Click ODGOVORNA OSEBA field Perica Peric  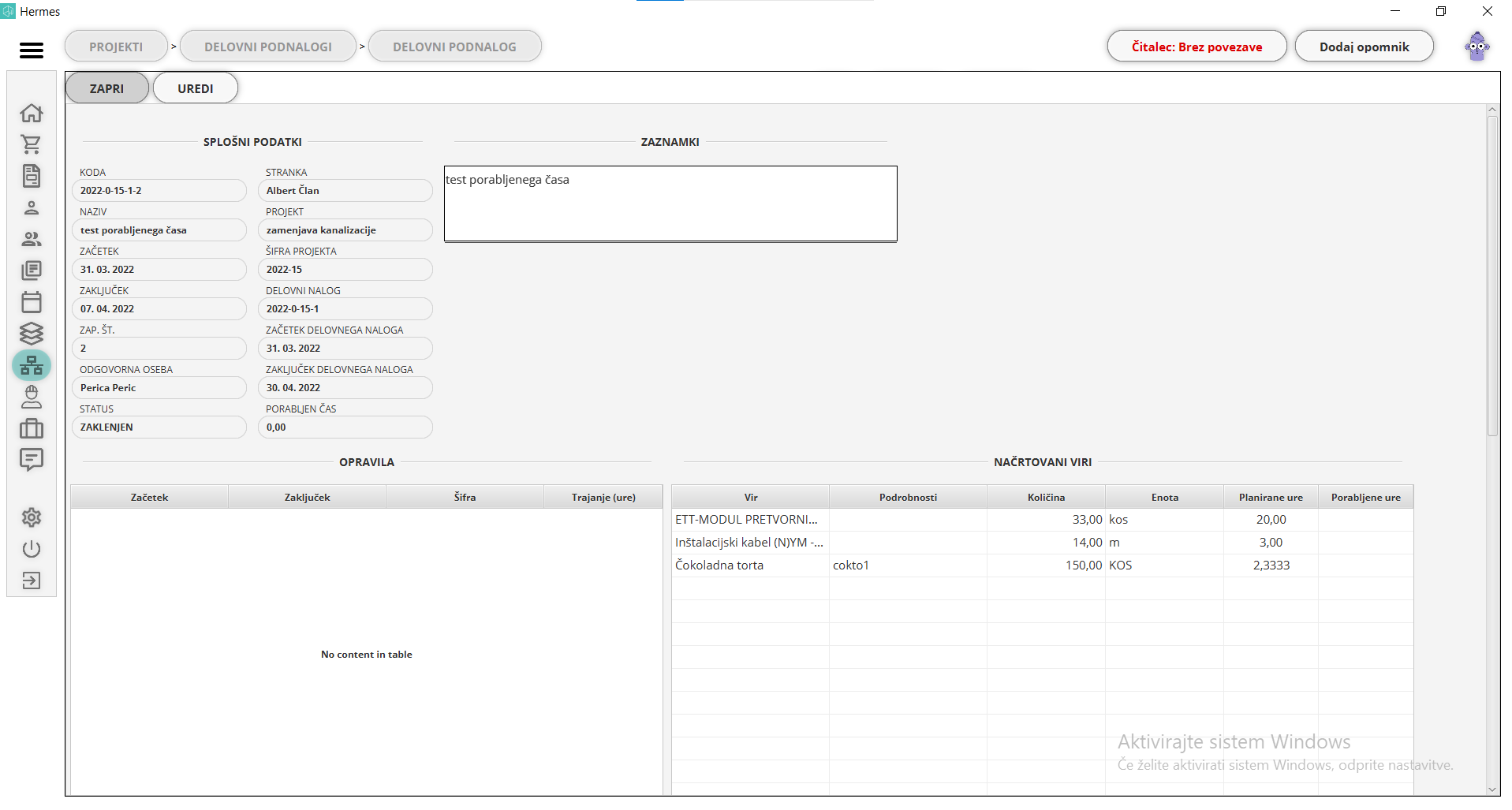(x=159, y=388)
